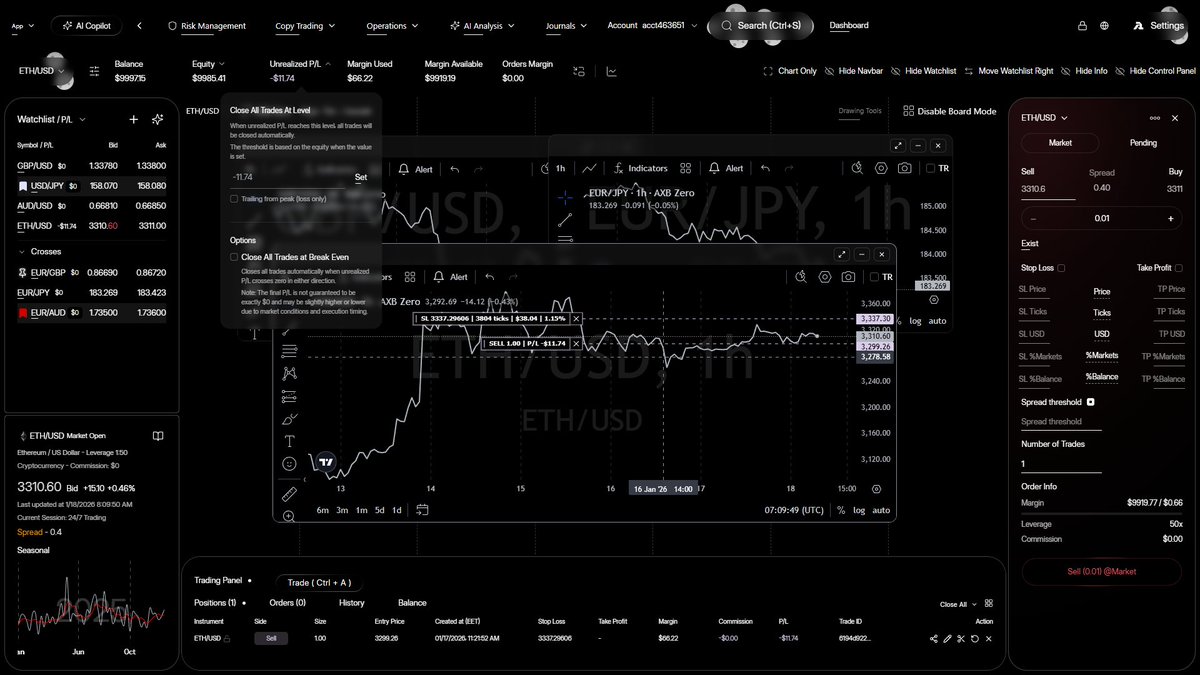Open the Close All dropdown in Trading Panel
1200x675 pixels.
[x=957, y=604]
